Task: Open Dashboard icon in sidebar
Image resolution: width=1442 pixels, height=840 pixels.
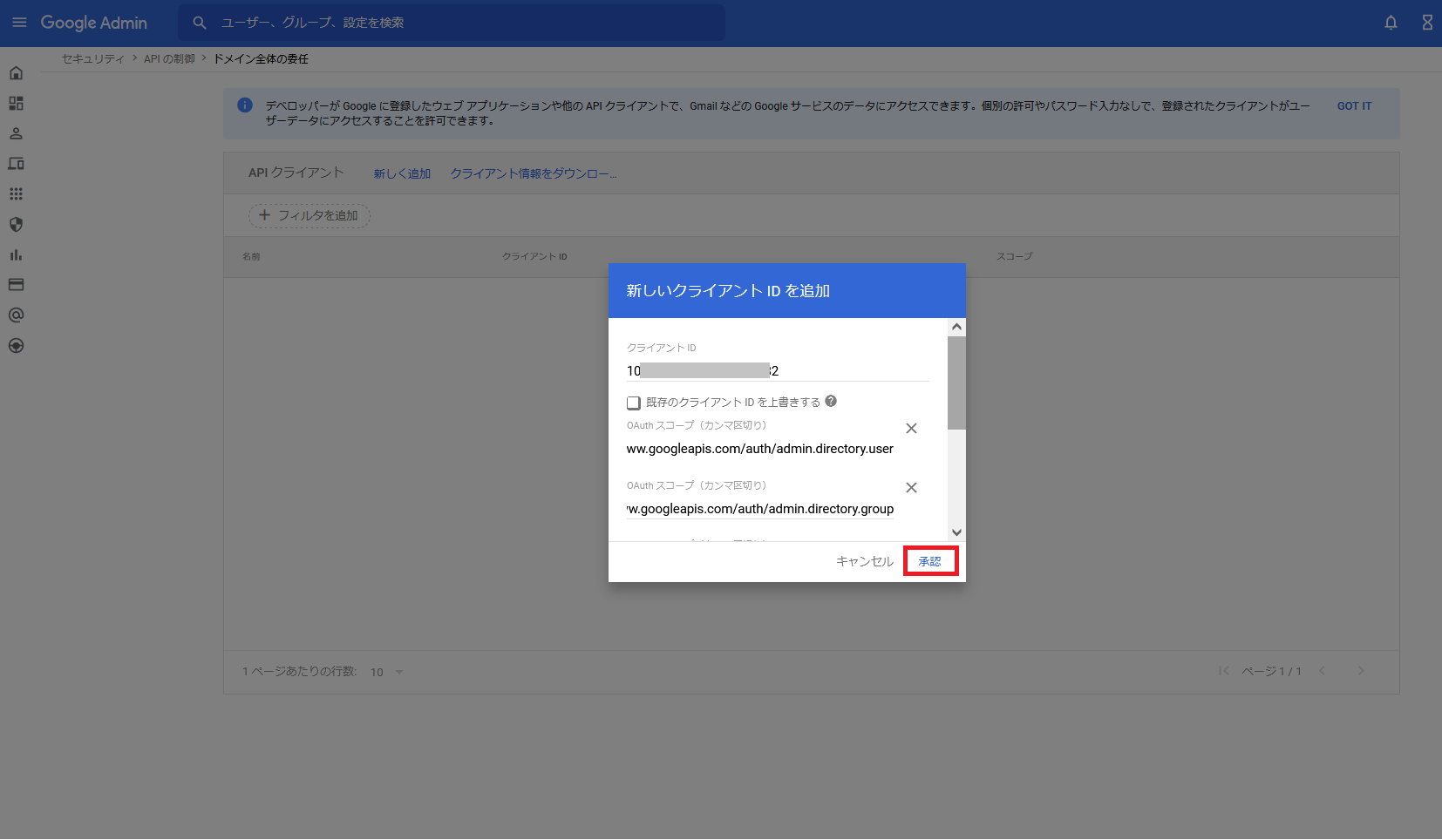Action: pyautogui.click(x=16, y=104)
